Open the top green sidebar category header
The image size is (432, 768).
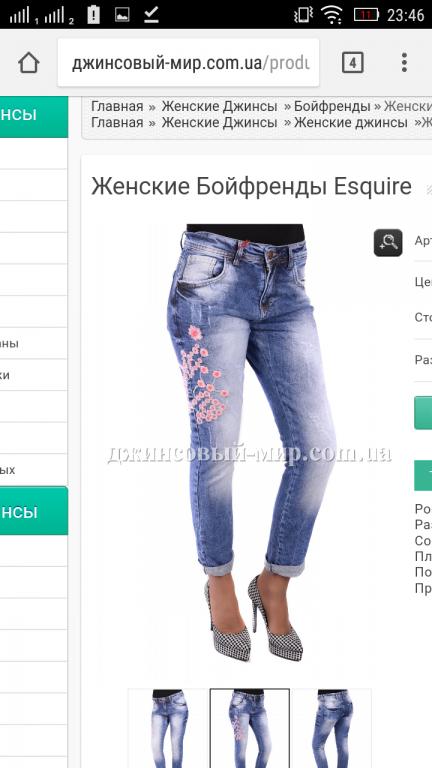(34, 117)
